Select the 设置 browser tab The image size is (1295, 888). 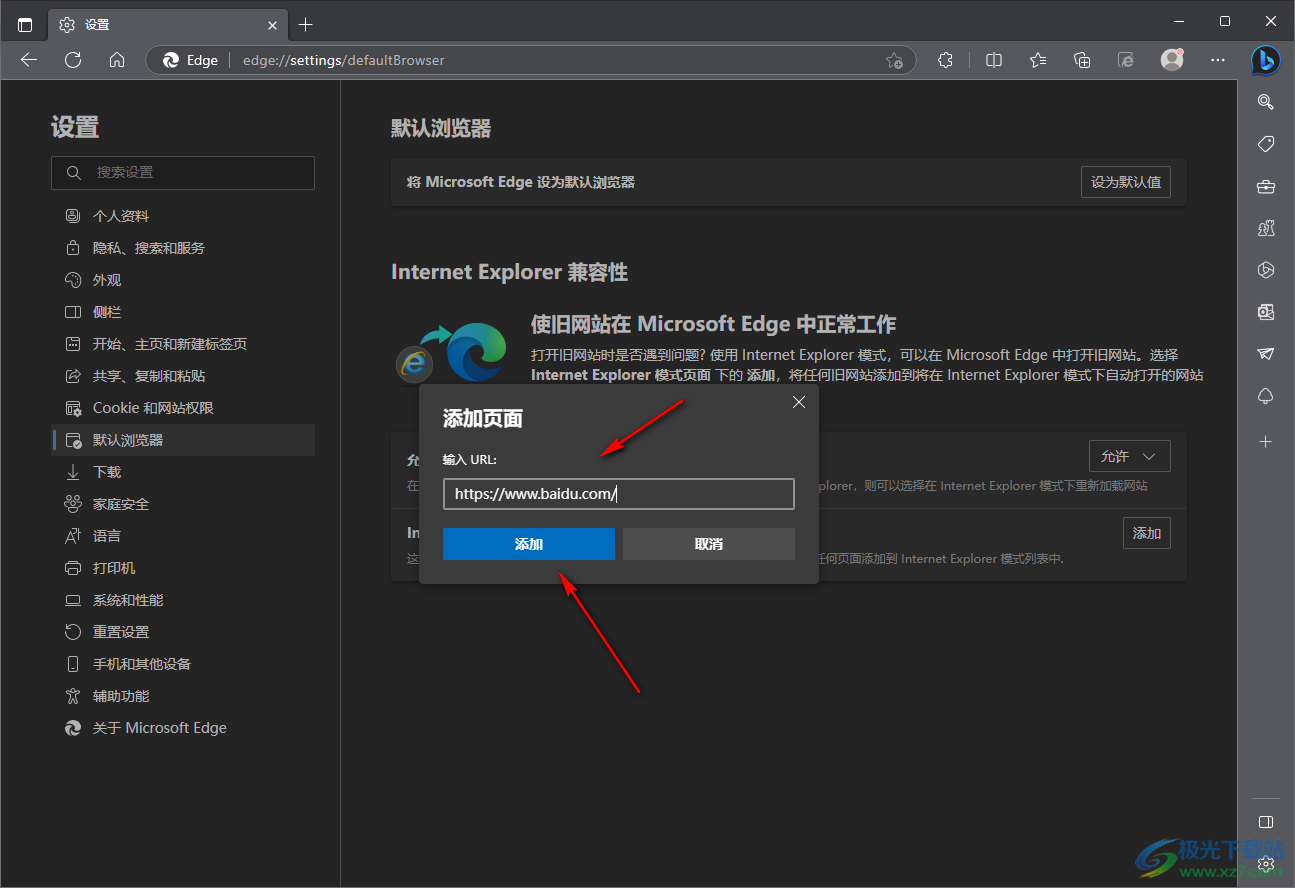click(x=168, y=24)
